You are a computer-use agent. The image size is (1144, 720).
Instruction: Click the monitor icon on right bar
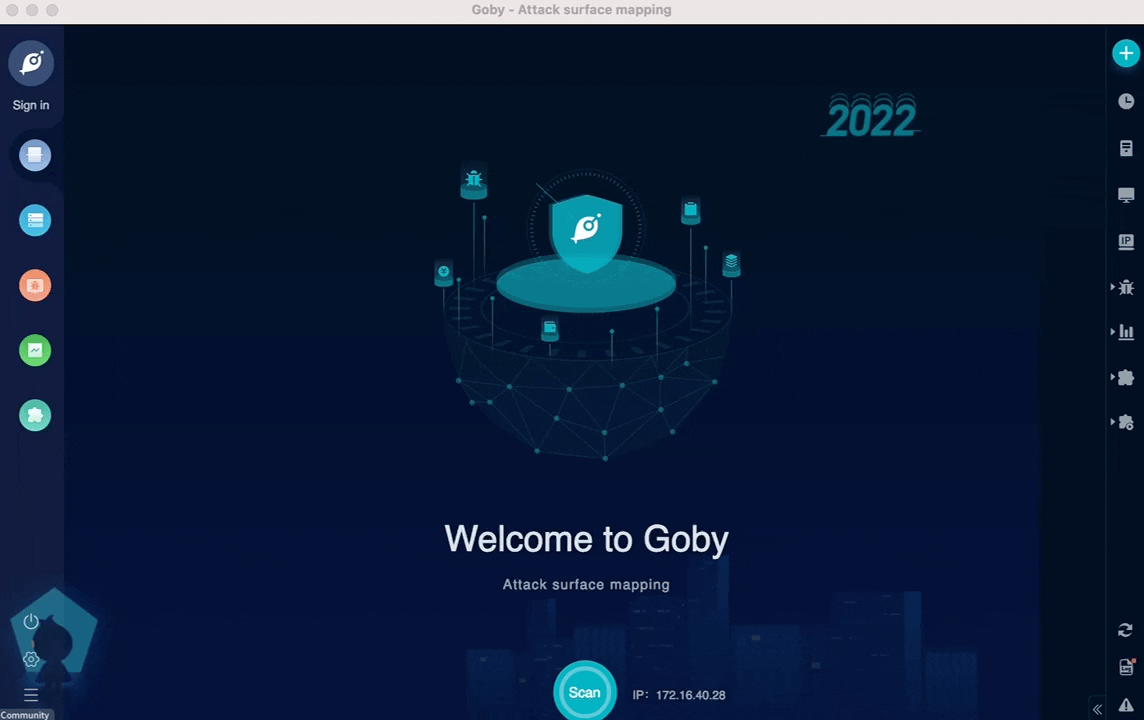1126,195
